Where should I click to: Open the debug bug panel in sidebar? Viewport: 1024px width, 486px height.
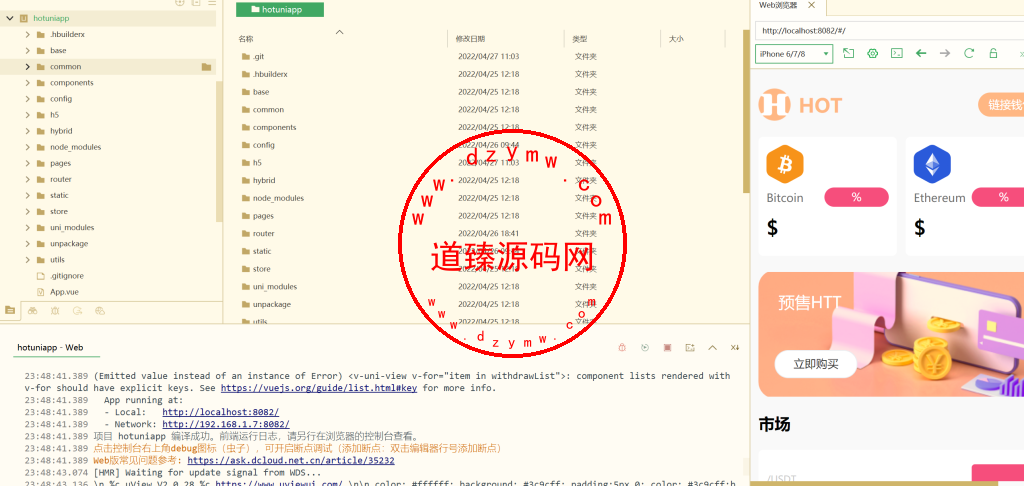pyautogui.click(x=55, y=311)
